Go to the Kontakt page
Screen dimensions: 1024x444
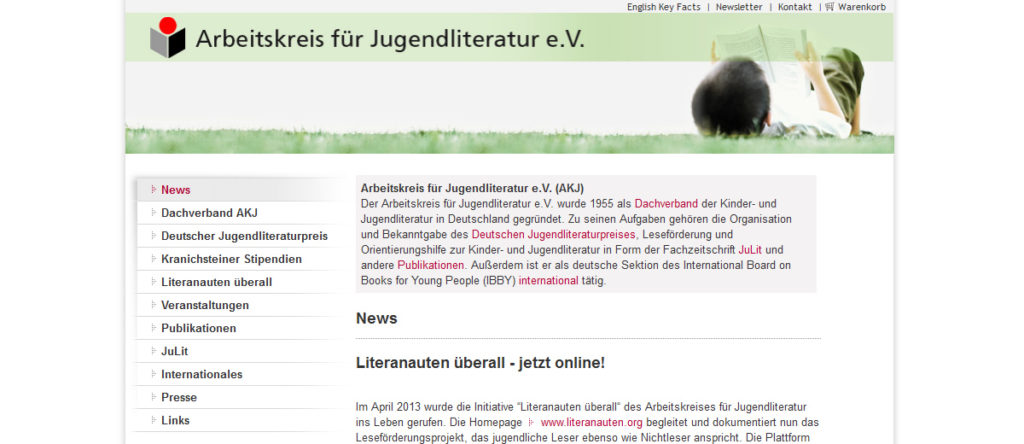tap(795, 7)
